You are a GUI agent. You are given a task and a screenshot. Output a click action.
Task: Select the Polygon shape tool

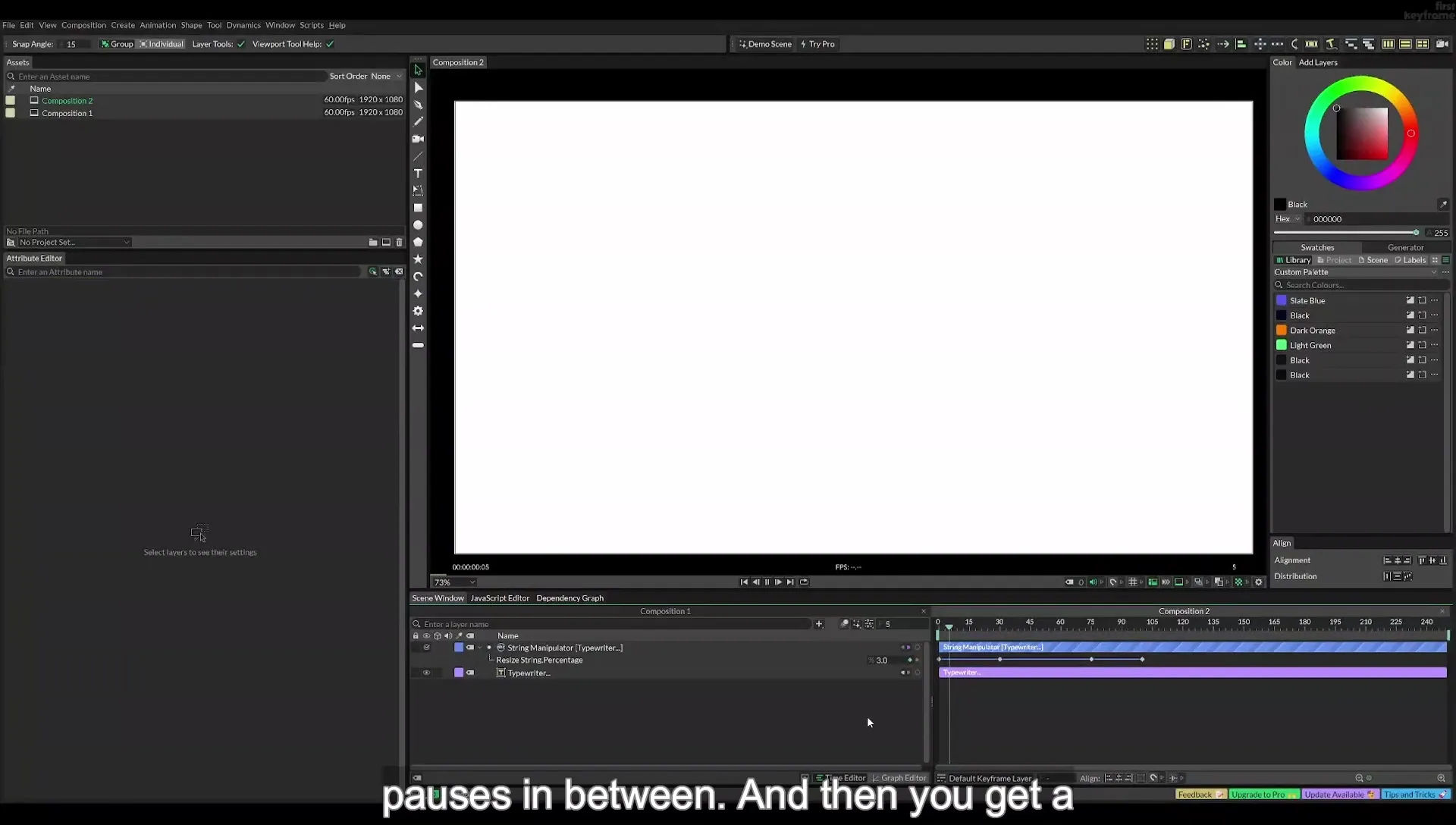tap(418, 242)
